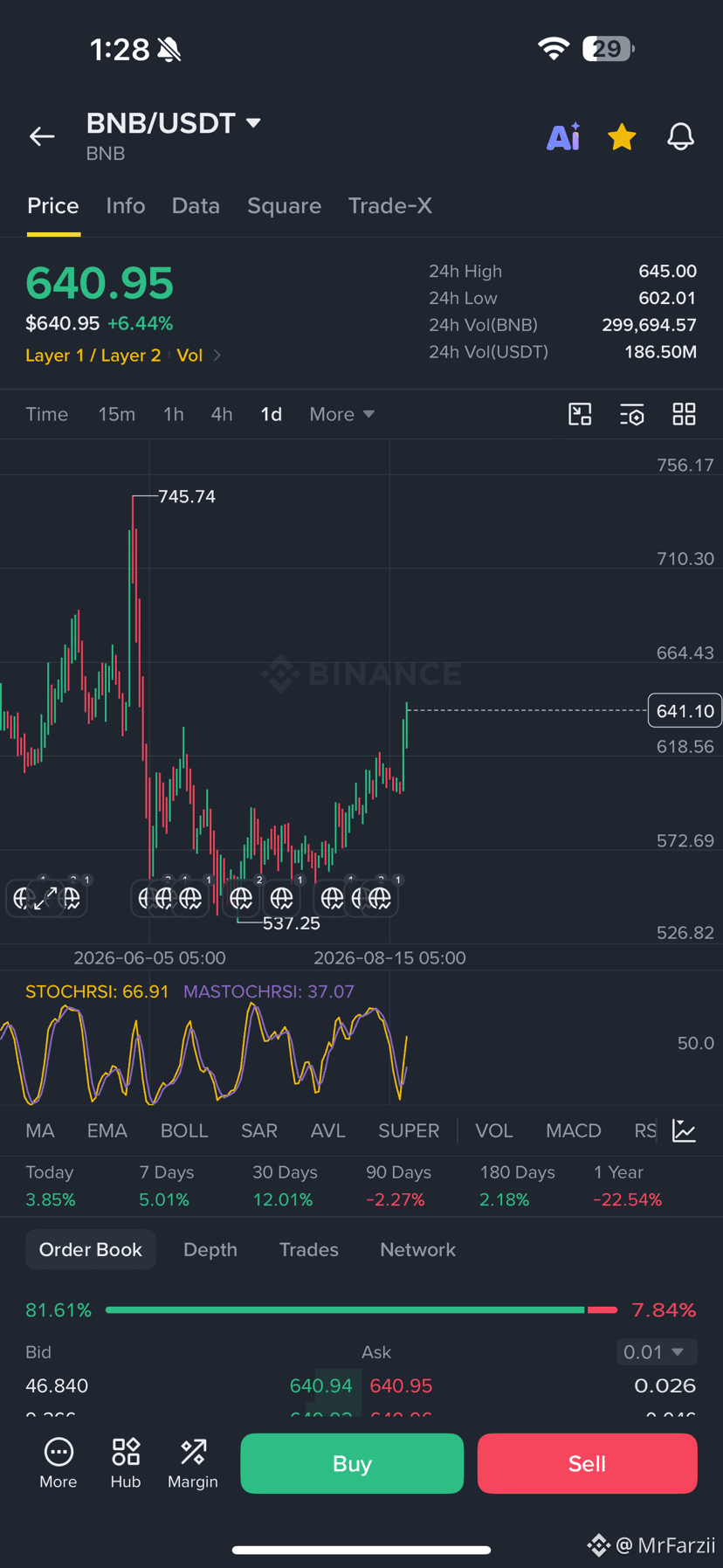Select the 1h chart interval
723x1568 pixels.
pos(174,414)
